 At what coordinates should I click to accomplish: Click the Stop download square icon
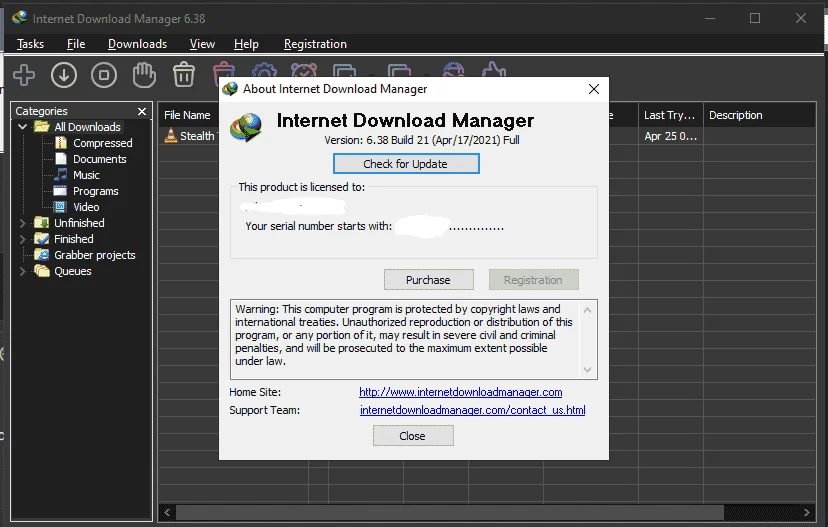(104, 75)
